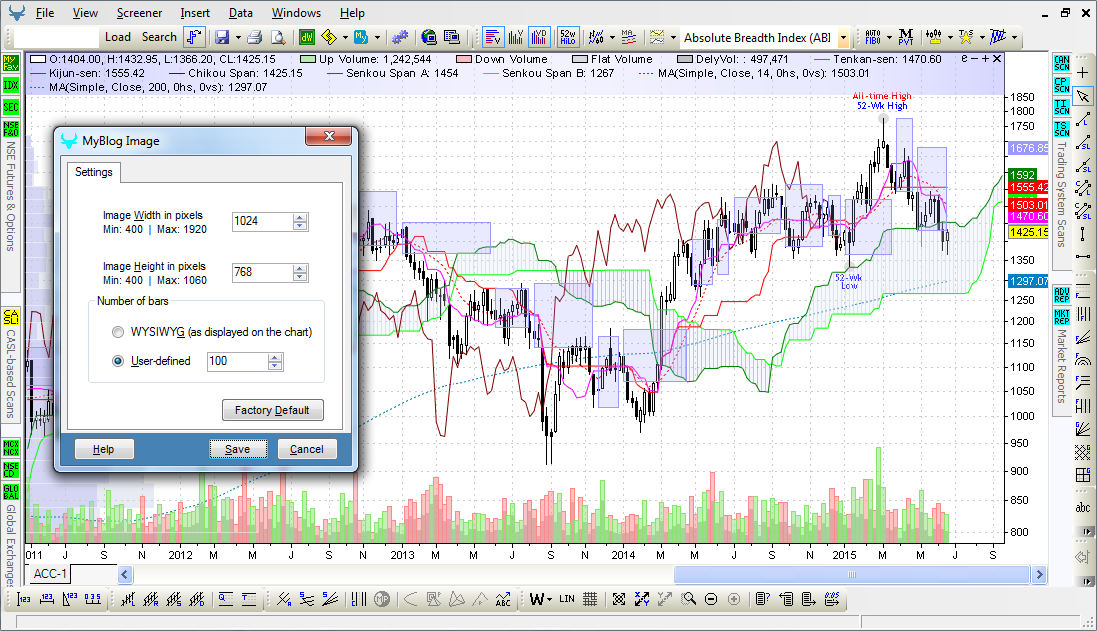Image resolution: width=1097 pixels, height=631 pixels.
Task: Open Absolute Breadth Index dropdown arrow
Action: coord(843,38)
